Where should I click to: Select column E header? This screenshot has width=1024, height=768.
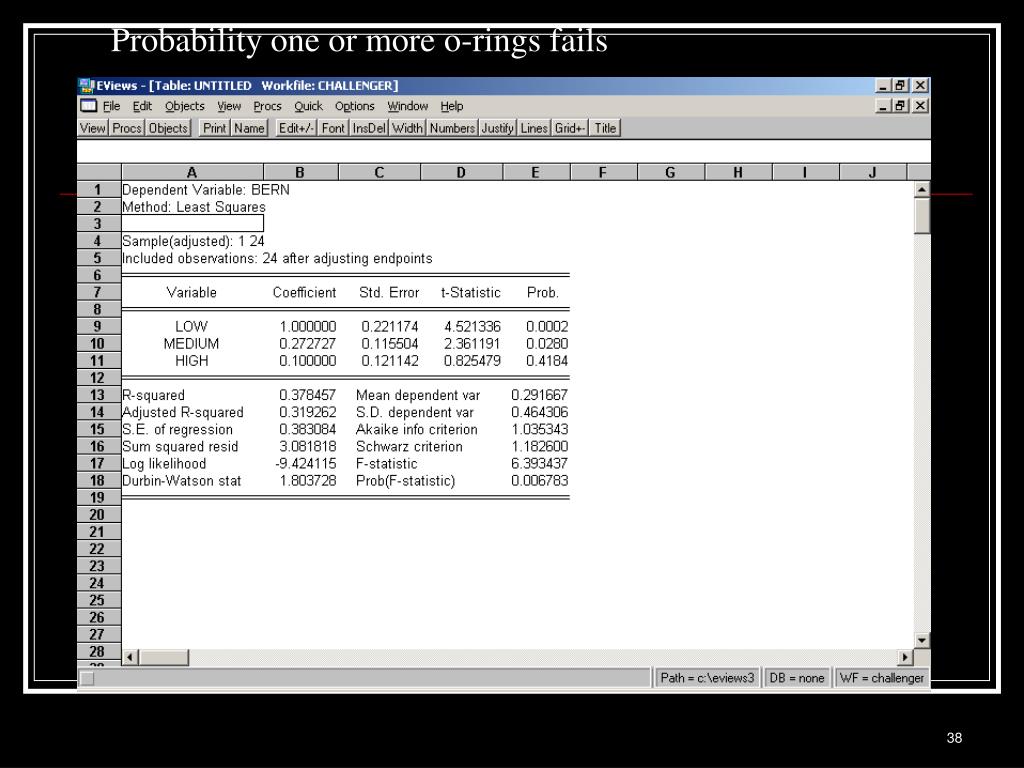536,172
